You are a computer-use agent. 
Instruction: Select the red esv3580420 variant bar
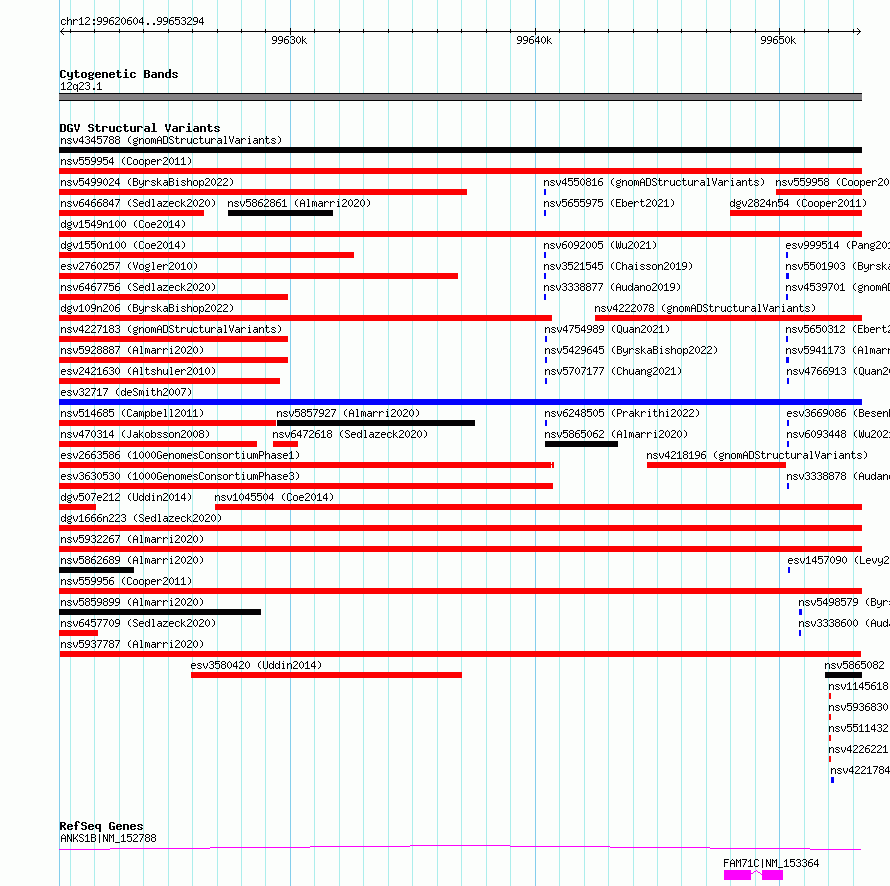coord(326,675)
